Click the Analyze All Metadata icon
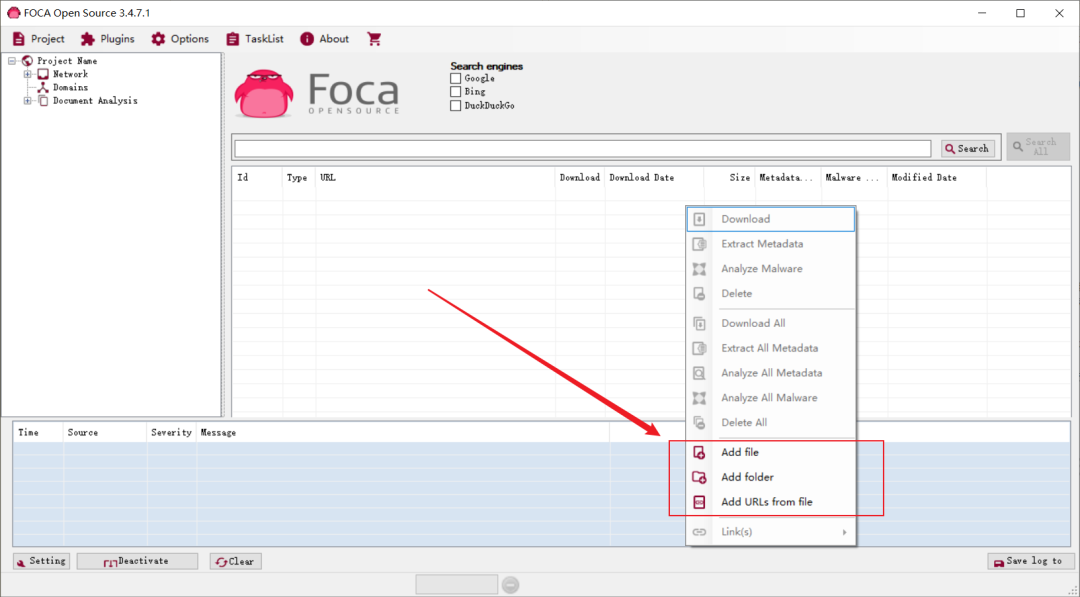1080x597 pixels. (699, 373)
